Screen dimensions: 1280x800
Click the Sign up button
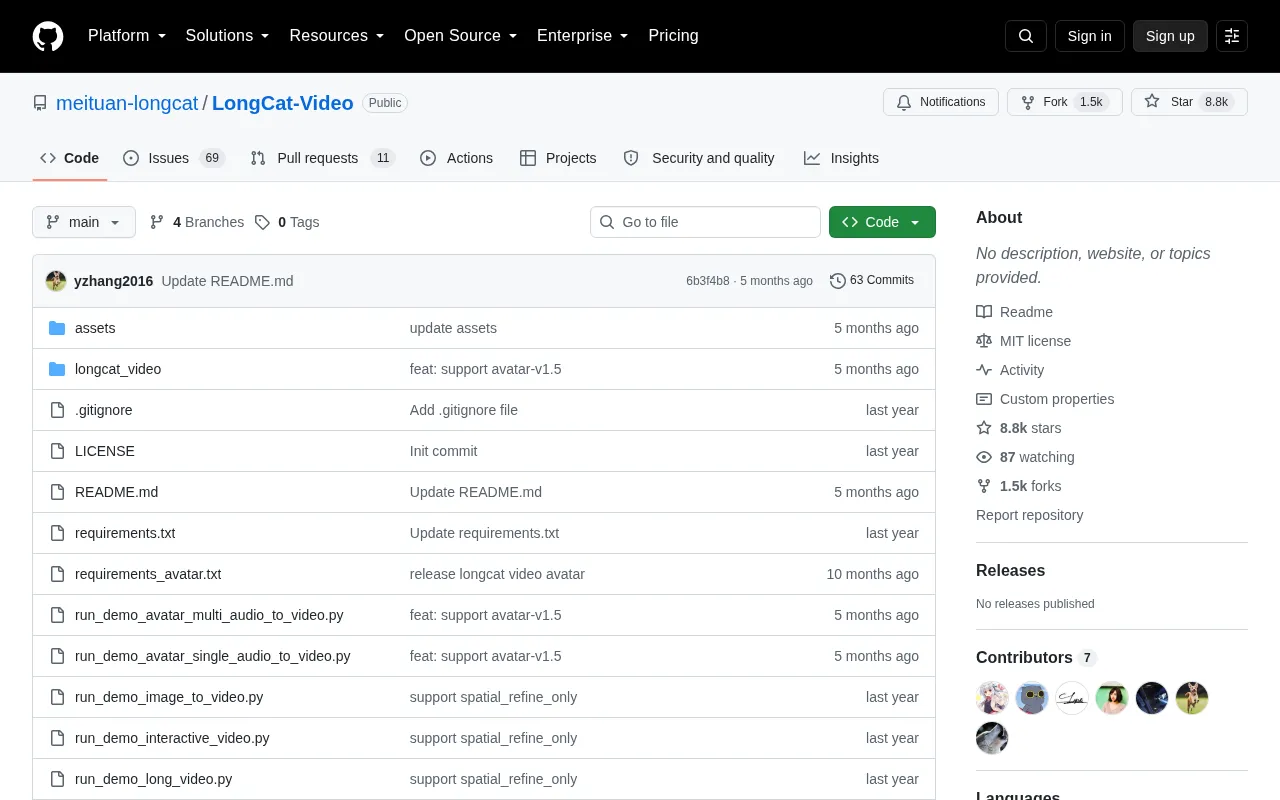[x=1170, y=36]
